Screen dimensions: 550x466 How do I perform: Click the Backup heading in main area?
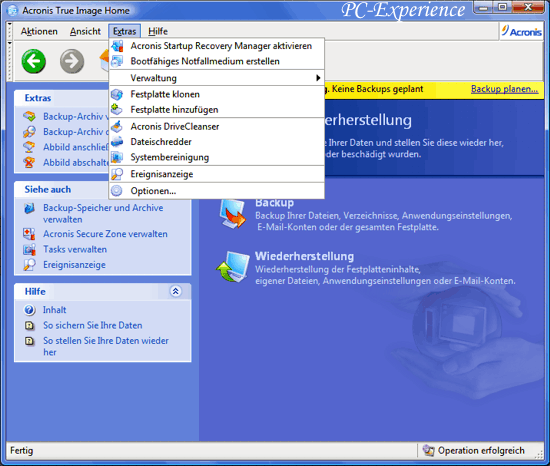(274, 203)
